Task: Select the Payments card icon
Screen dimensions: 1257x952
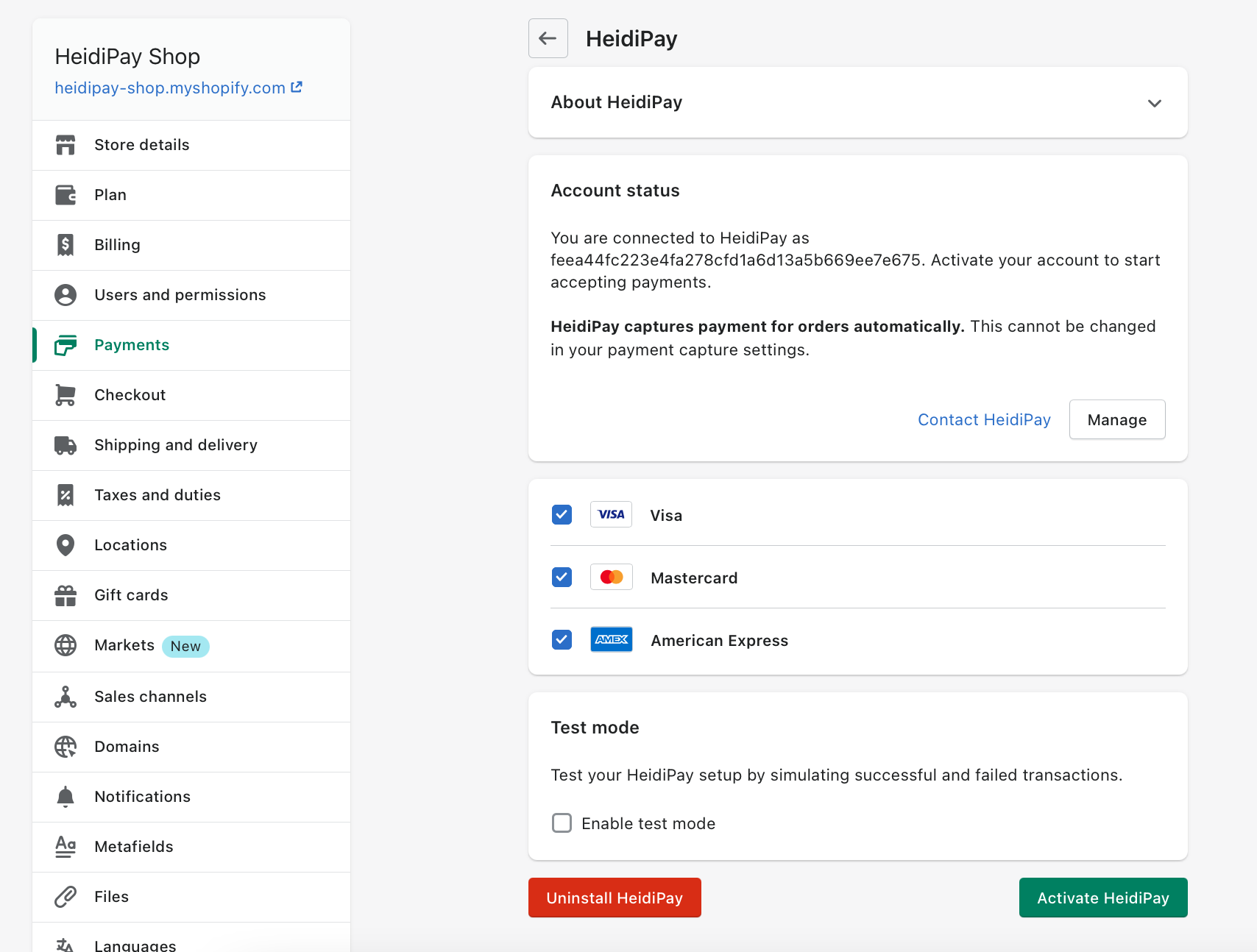Action: click(65, 345)
